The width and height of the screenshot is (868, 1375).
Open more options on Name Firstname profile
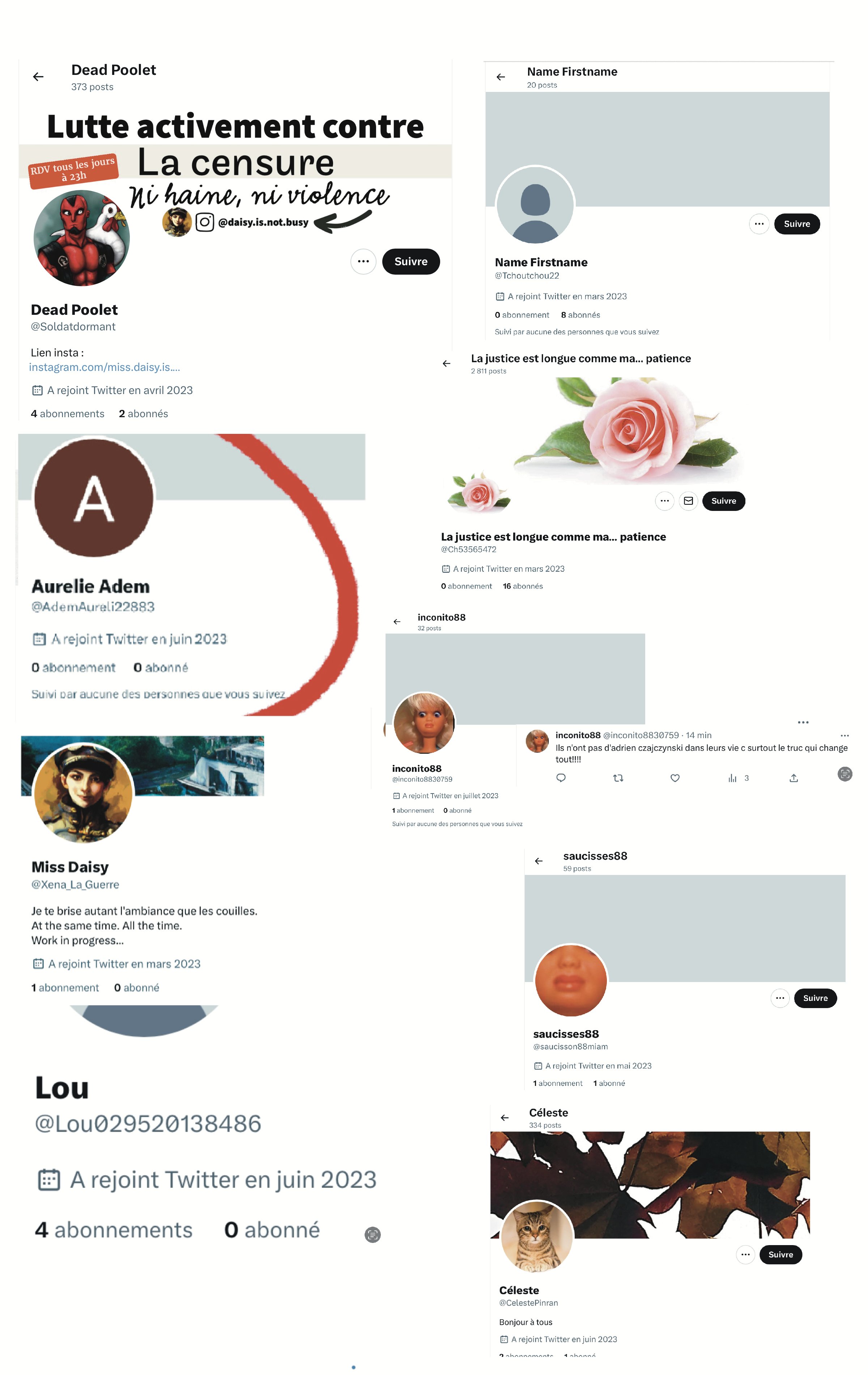[x=759, y=224]
